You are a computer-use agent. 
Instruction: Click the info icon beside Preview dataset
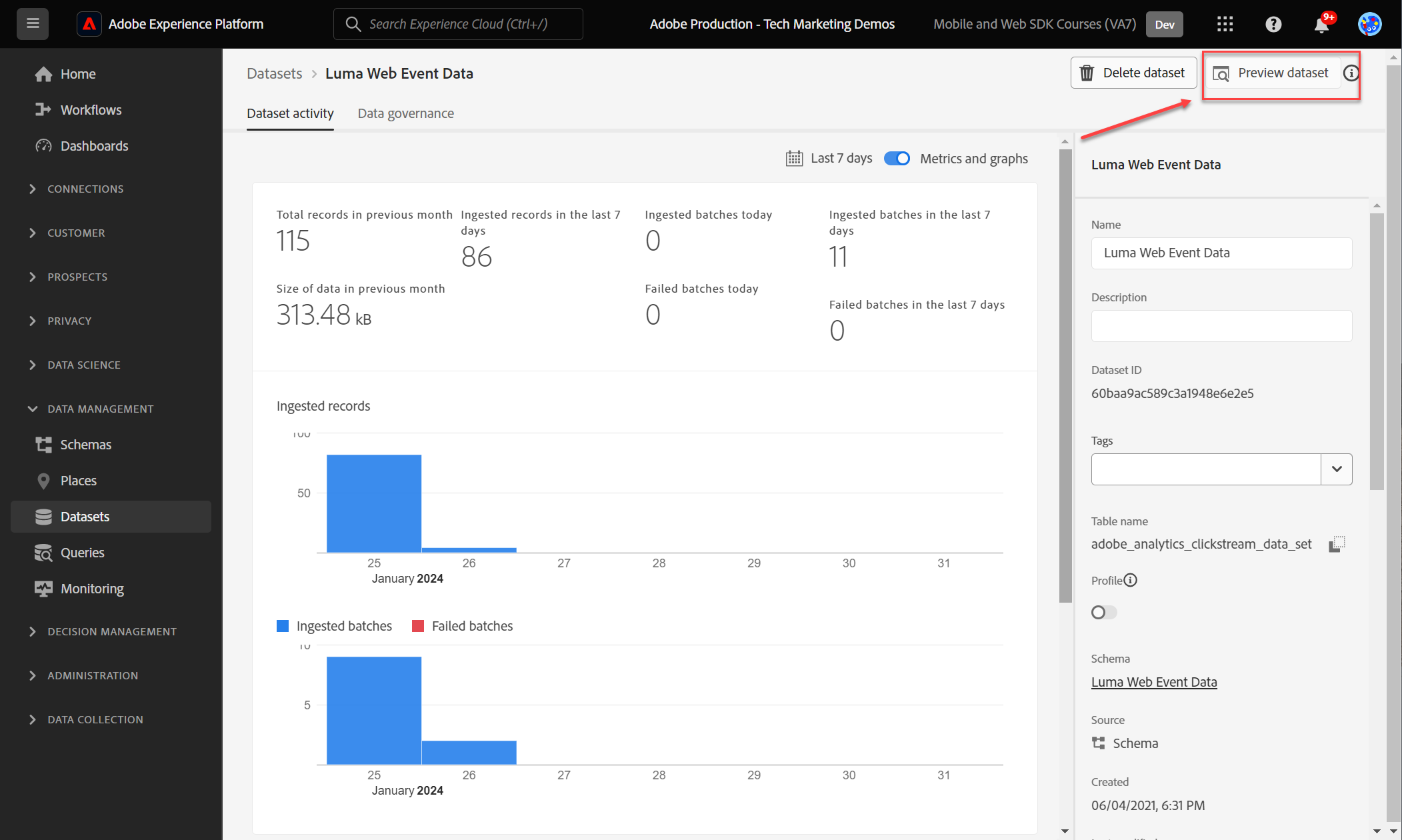[1351, 73]
